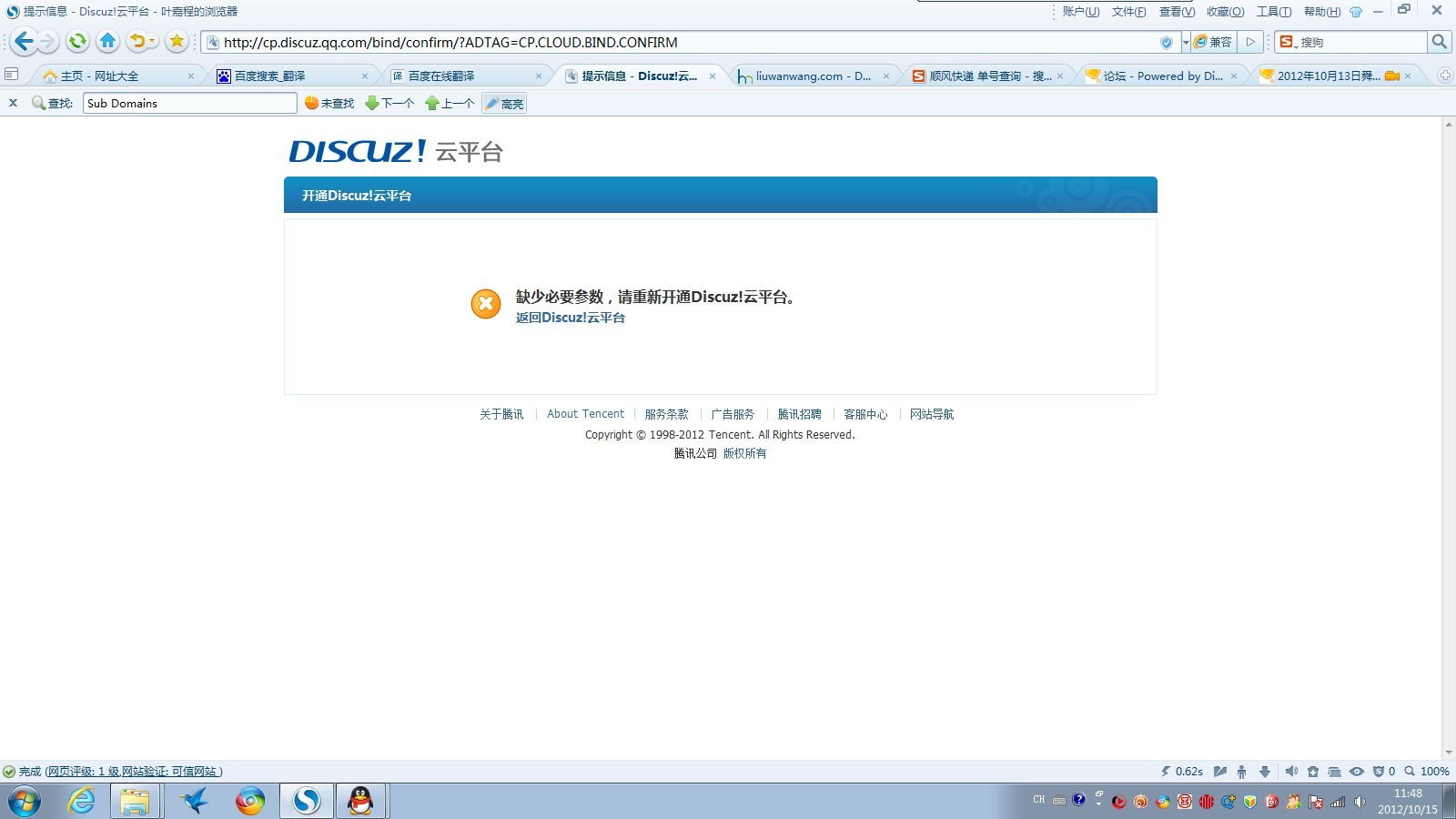This screenshot has width=1456, height=819.
Task: Click the 关于腾讯 footer link
Action: pos(501,414)
